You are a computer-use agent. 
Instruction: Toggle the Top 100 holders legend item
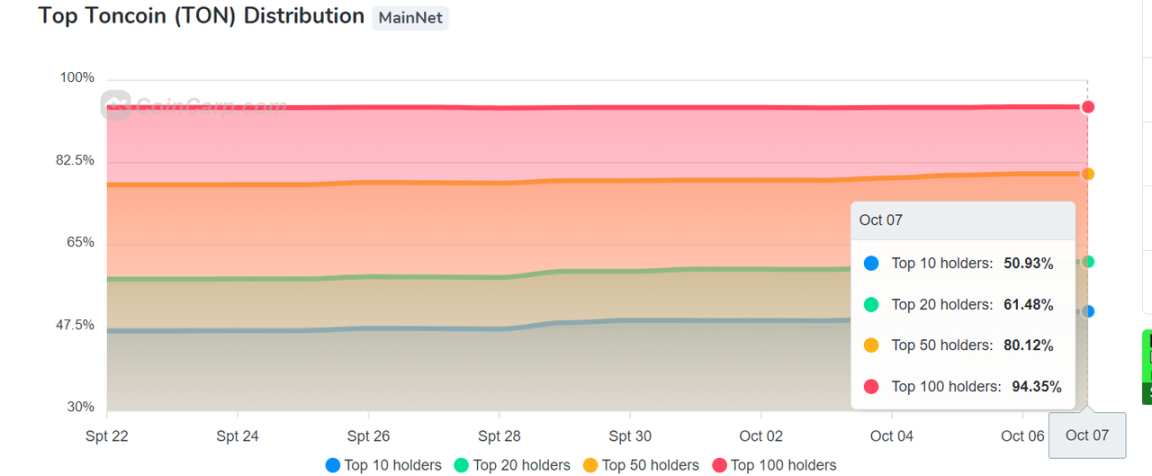(x=773, y=465)
